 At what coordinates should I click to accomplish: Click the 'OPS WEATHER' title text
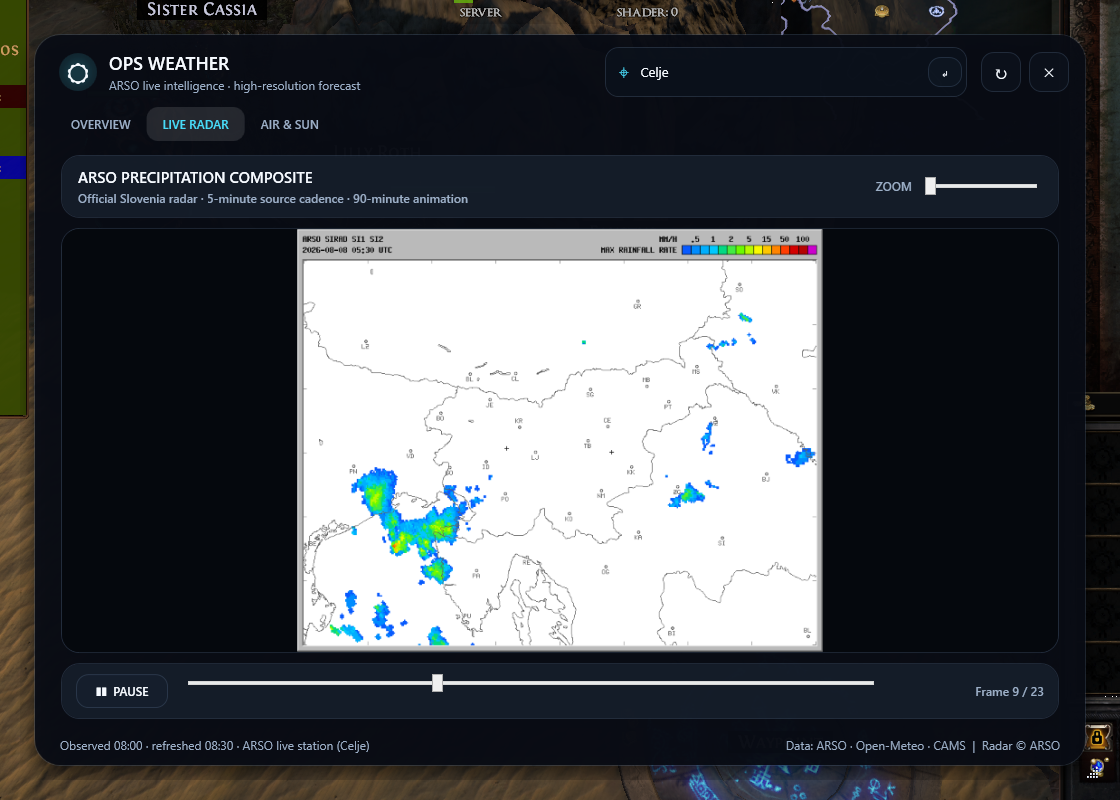[x=169, y=64]
